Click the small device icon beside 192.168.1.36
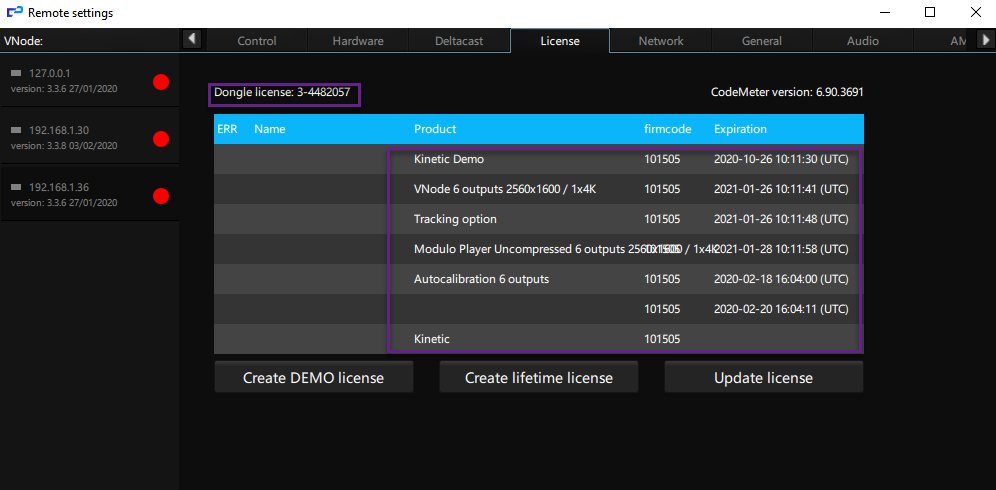Viewport: 996px width, 490px height. tap(16, 187)
